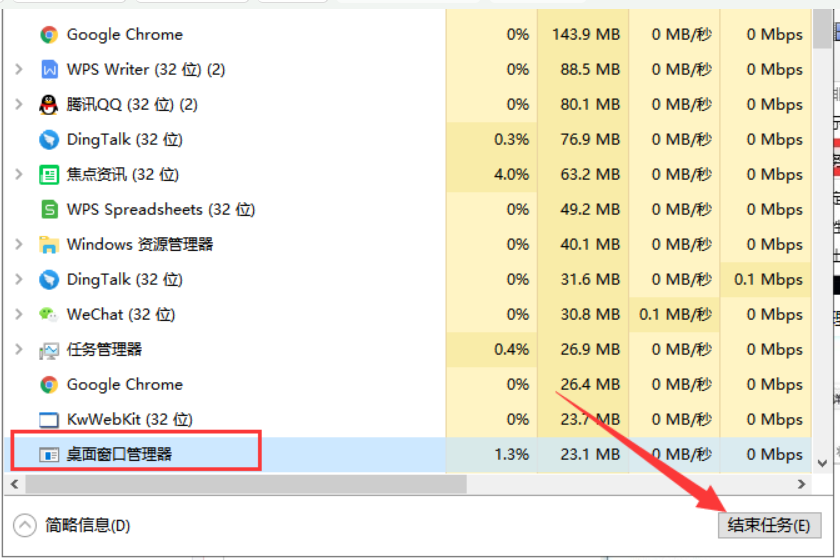The width and height of the screenshot is (840, 560).
Task: Click the DingTalk icon in the 31.6 MB row
Action: [x=49, y=280]
